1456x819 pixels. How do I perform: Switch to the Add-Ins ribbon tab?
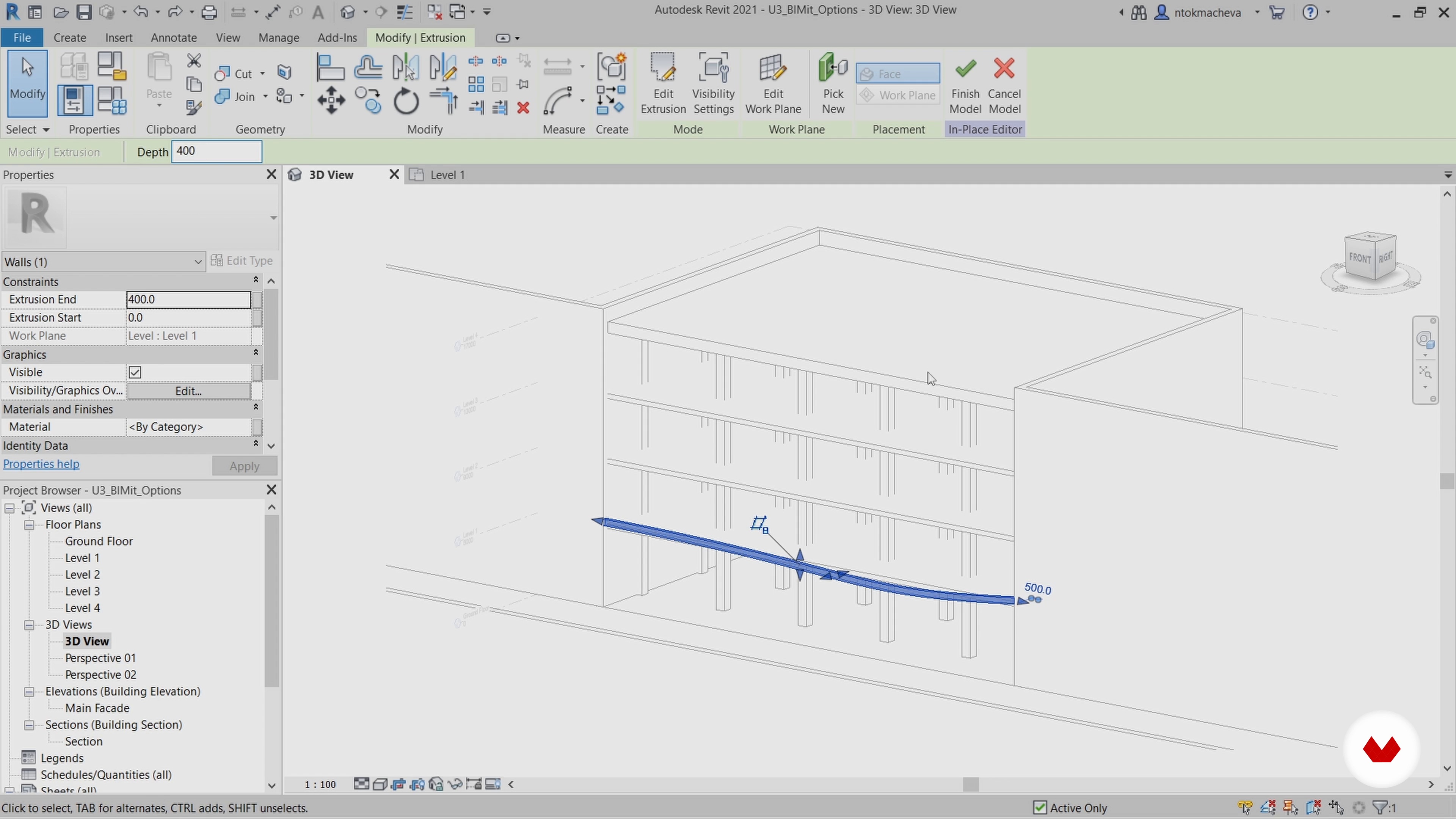tap(337, 37)
